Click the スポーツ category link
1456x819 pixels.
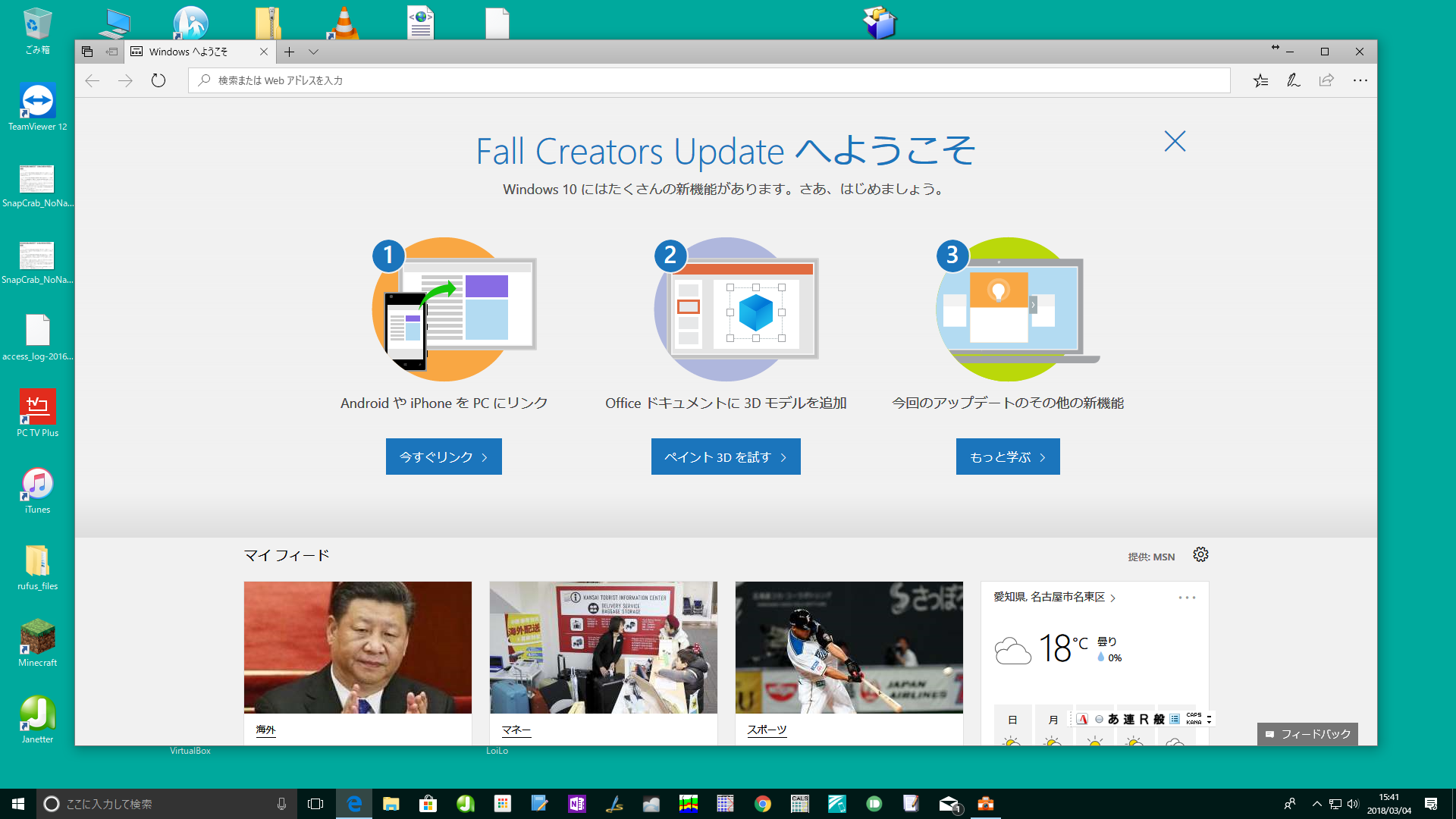(x=767, y=730)
